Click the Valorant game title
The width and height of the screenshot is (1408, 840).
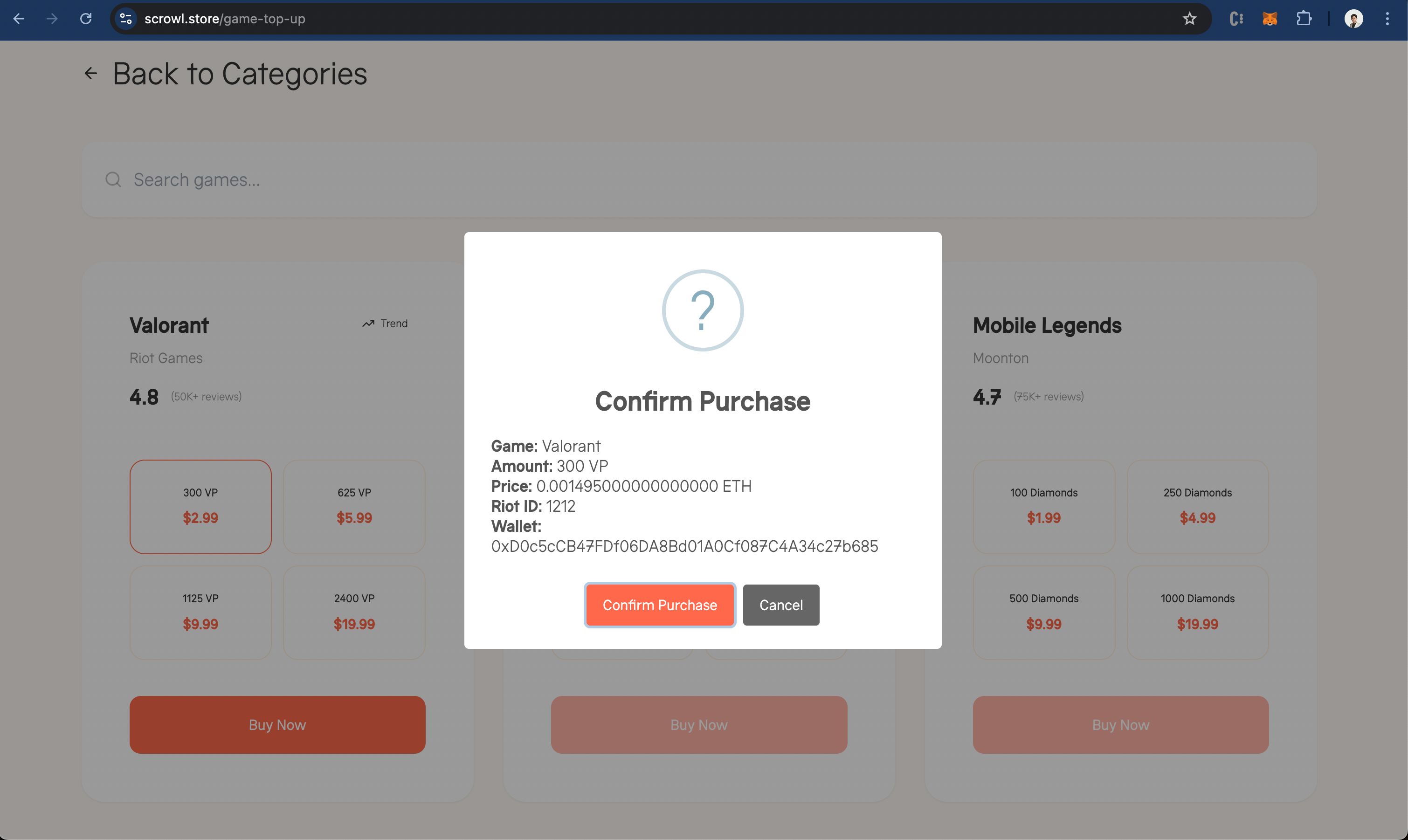pyautogui.click(x=169, y=325)
